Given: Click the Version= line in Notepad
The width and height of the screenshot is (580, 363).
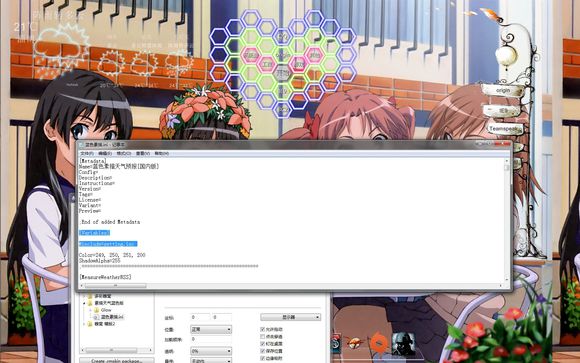Looking at the screenshot, I should click(90, 189).
